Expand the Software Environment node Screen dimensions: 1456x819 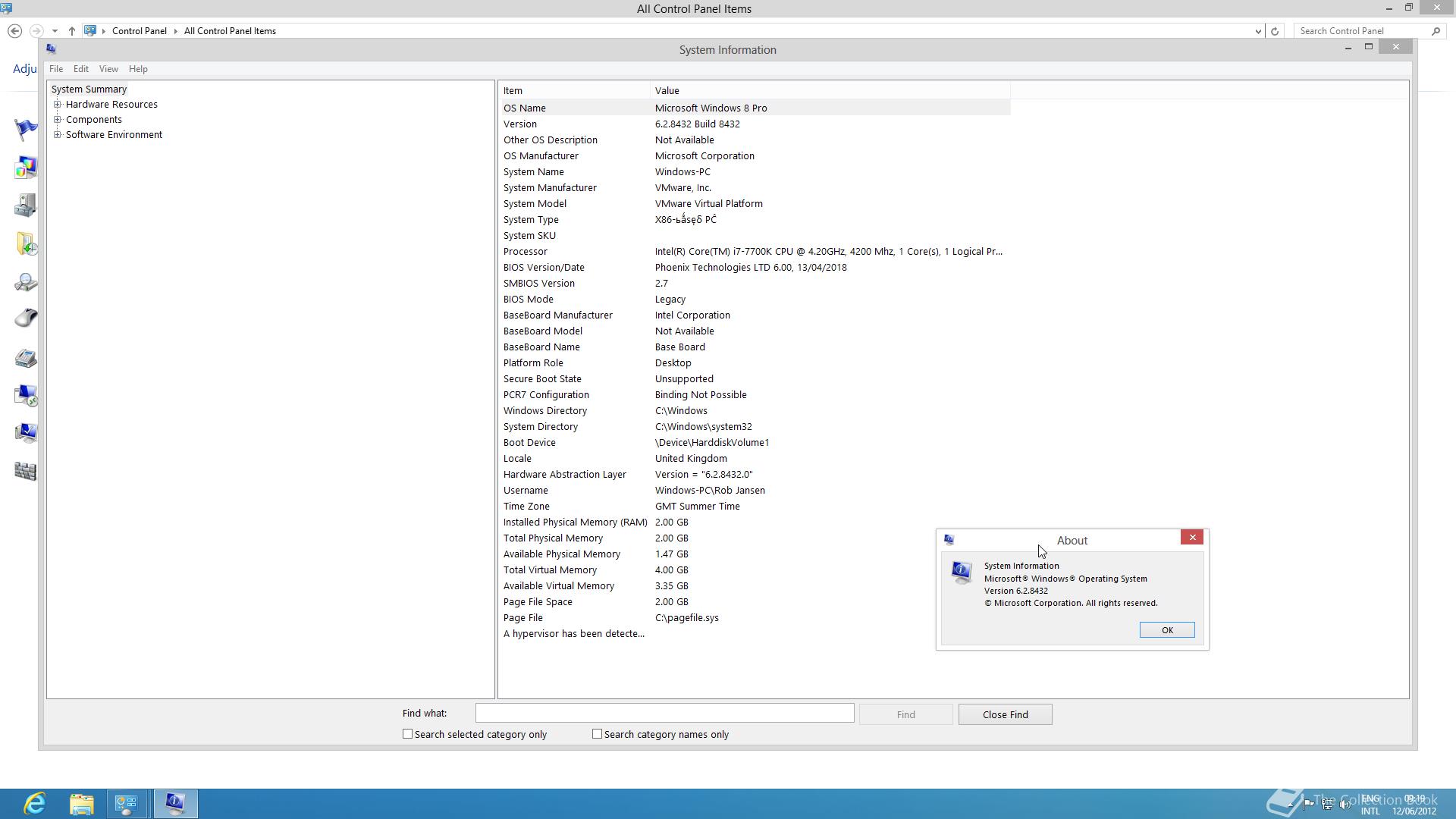point(58,135)
